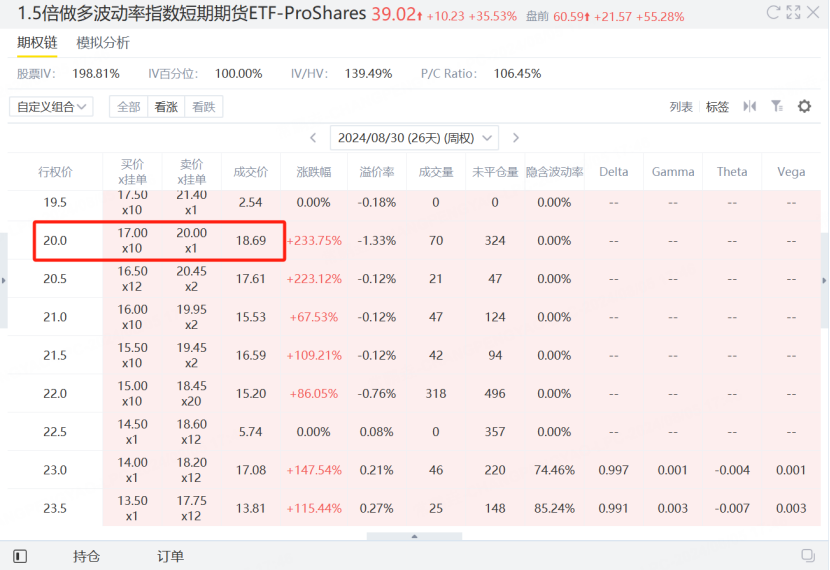The height and width of the screenshot is (570, 830).
Task: Click the refresh icon in title bar
Action: [773, 12]
